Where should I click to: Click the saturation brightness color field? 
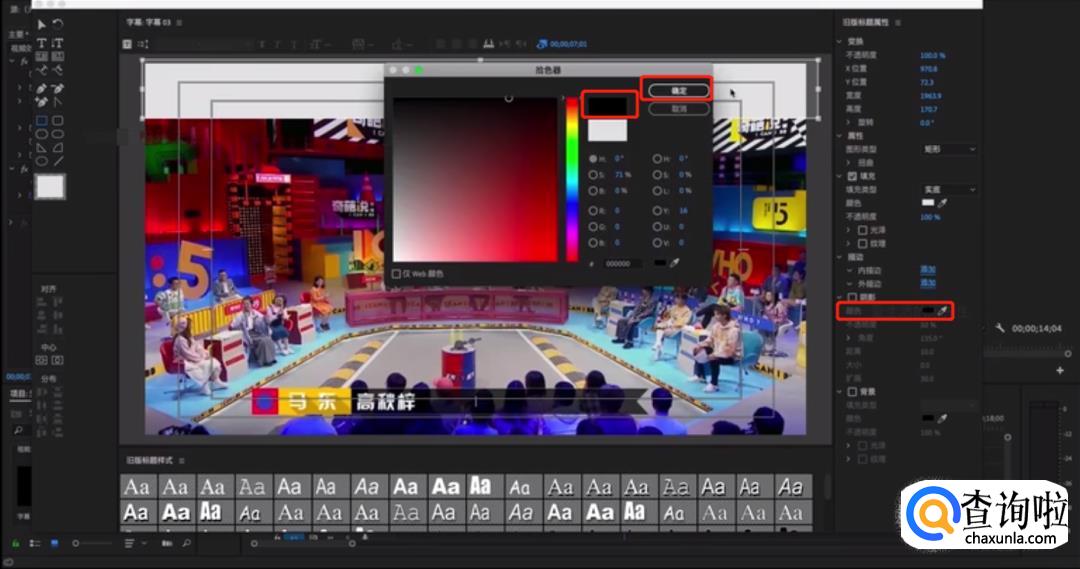click(475, 179)
